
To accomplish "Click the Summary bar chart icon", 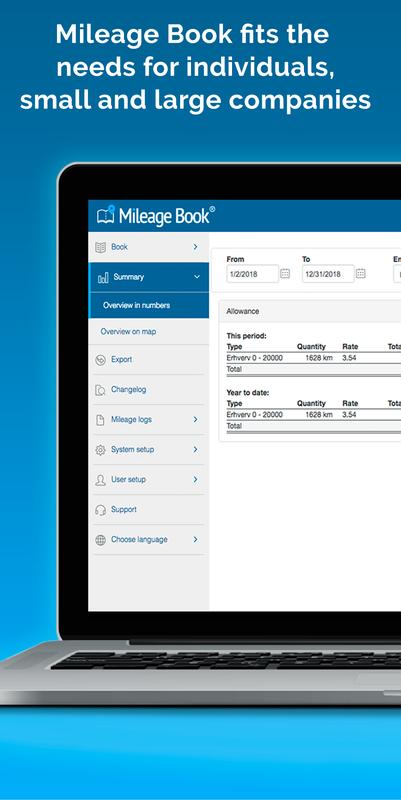I will (103, 278).
